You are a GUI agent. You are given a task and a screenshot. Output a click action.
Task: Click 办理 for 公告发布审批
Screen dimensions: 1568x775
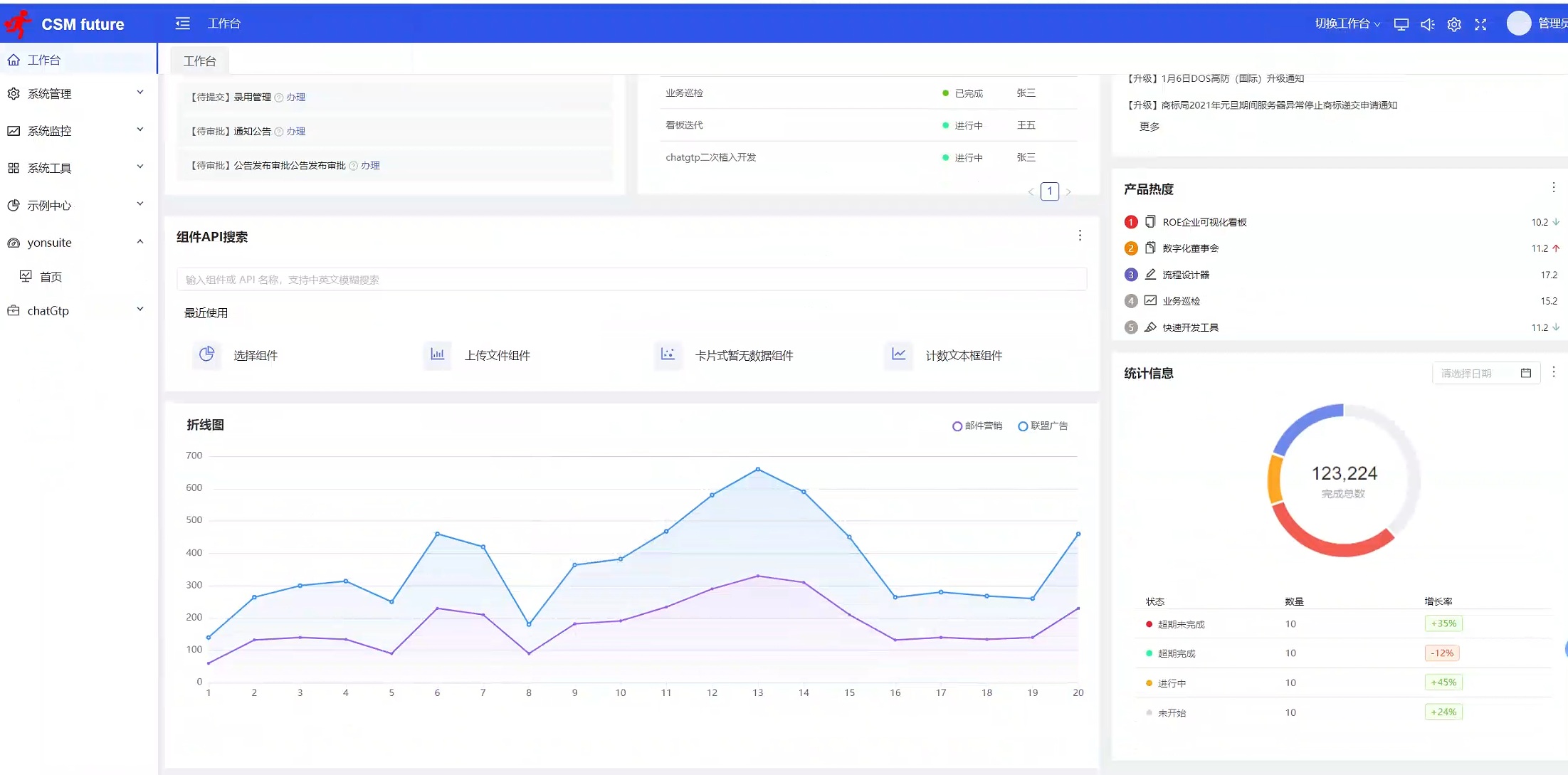coord(370,165)
